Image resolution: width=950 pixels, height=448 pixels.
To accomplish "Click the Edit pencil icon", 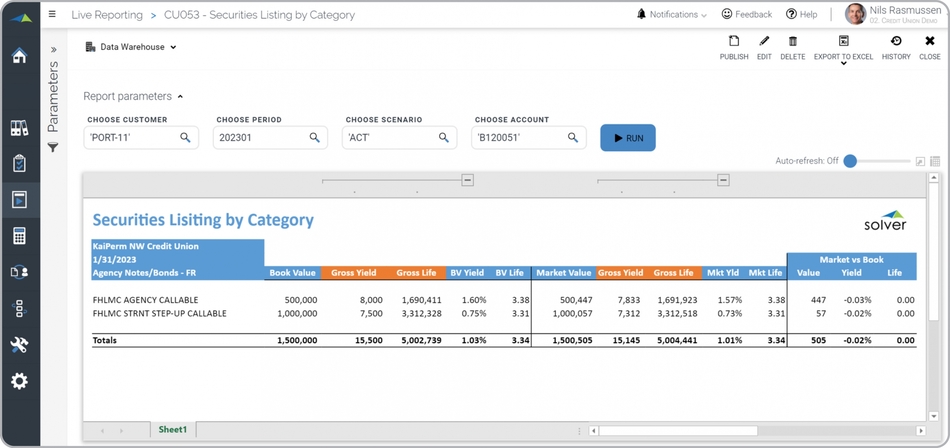I will (764, 42).
